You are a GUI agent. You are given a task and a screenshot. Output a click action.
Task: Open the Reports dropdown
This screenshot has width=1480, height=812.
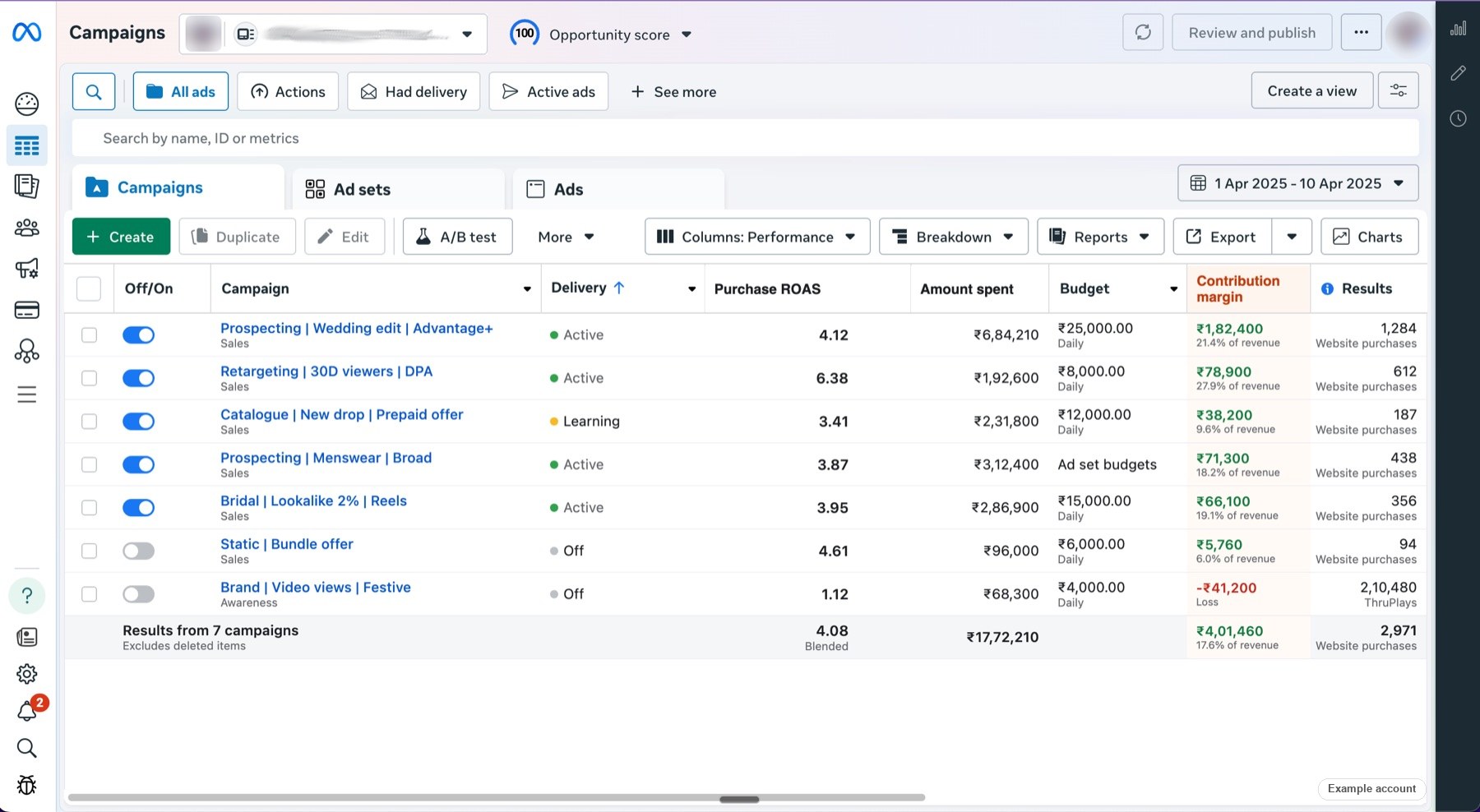coord(1100,237)
